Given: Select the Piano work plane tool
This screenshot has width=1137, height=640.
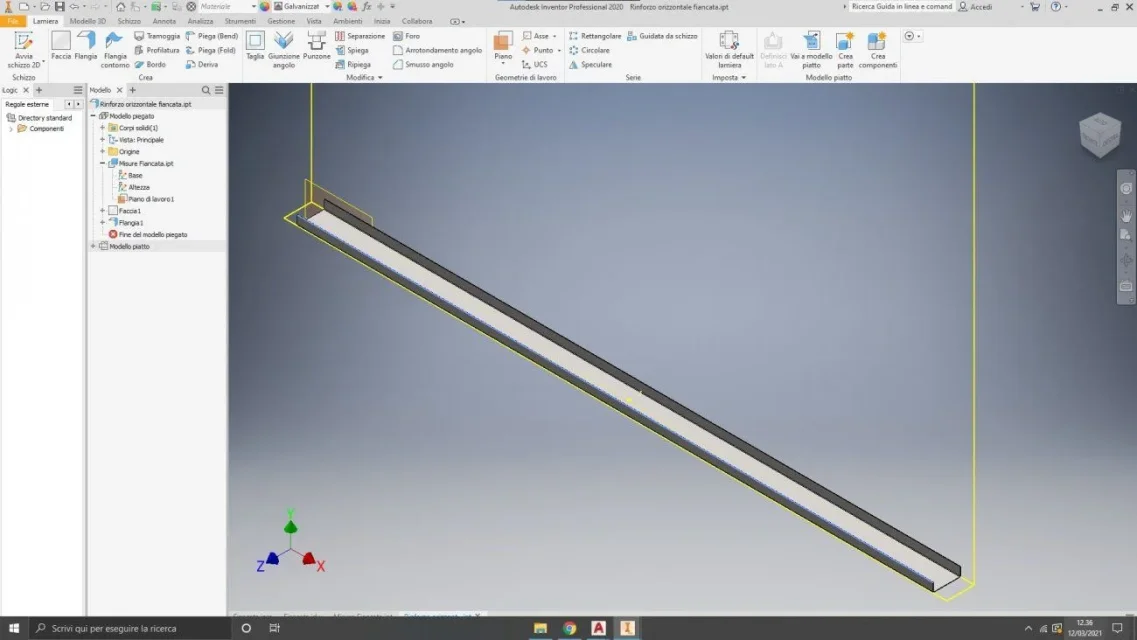Looking at the screenshot, I should point(503,45).
